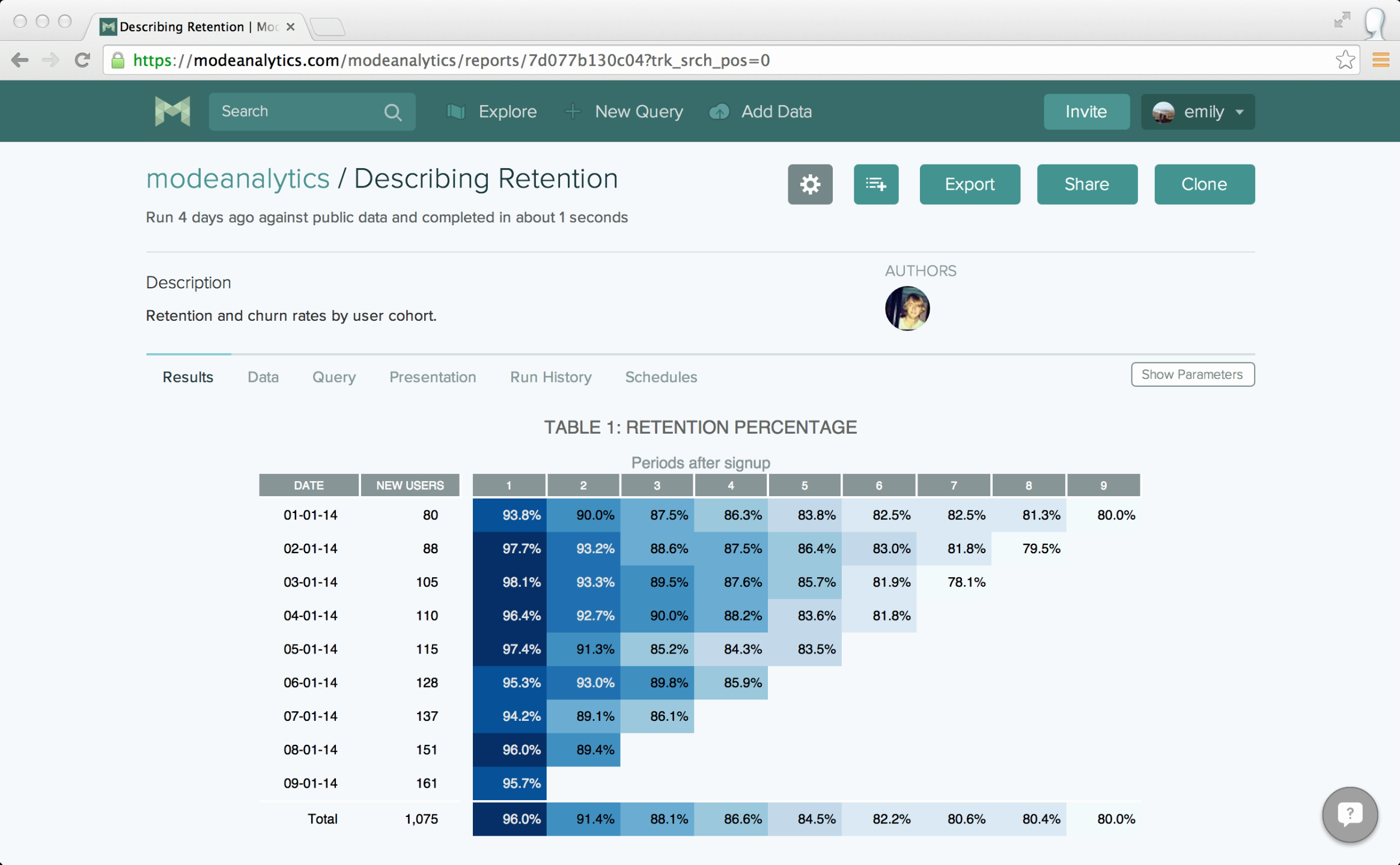Switch to the Data tab
This screenshot has height=865, width=1400.
pos(263,377)
